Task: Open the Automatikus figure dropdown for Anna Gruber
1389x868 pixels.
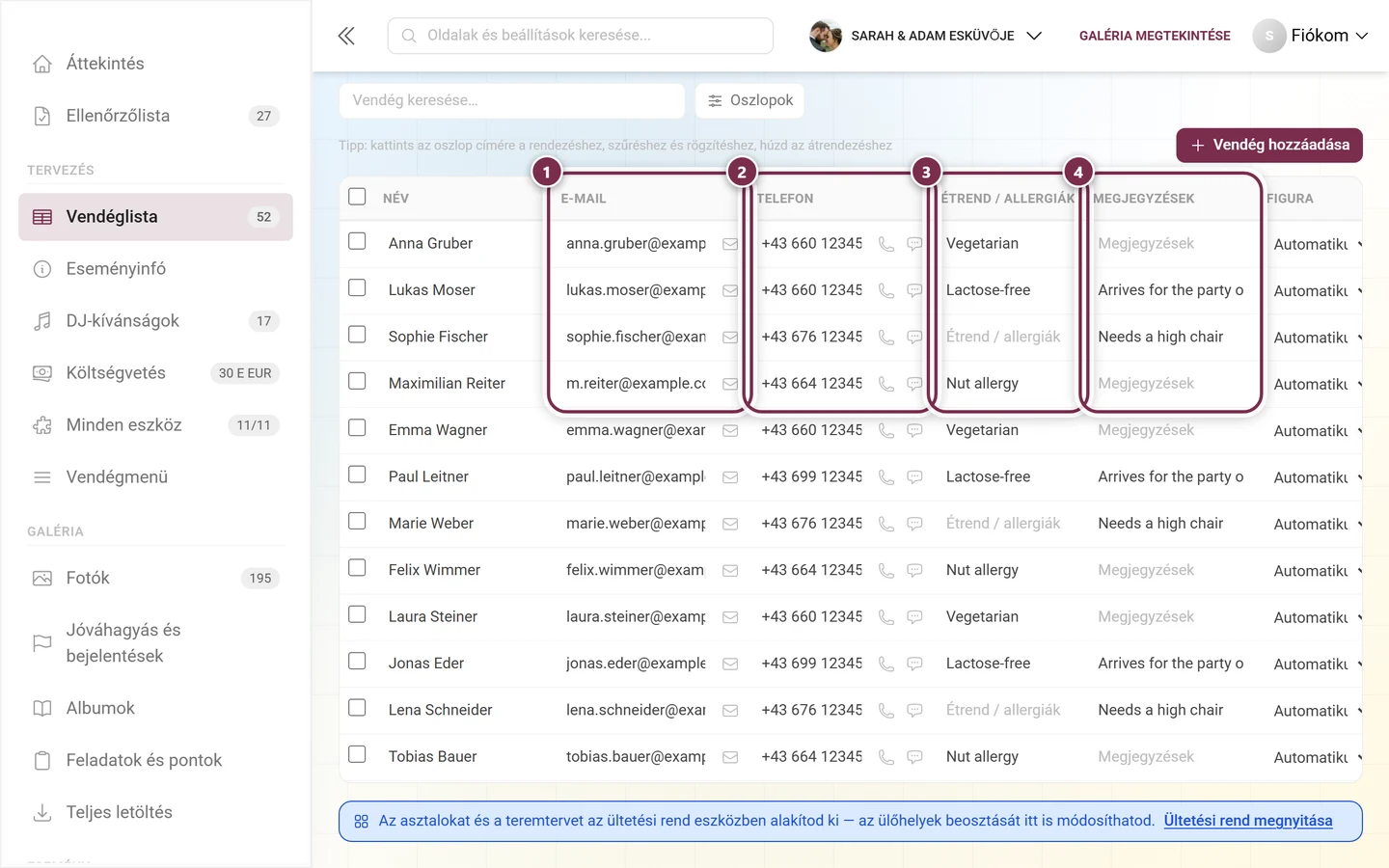Action: [1318, 245]
